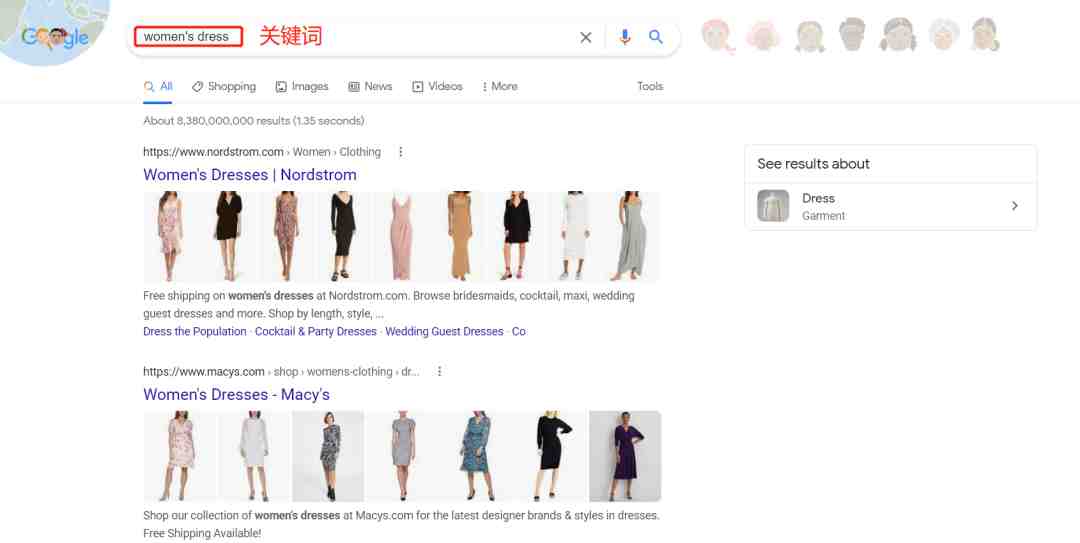1080x543 pixels.
Task: Click the result count text 'About 8,380,000,000 results'
Action: [x=216, y=121]
